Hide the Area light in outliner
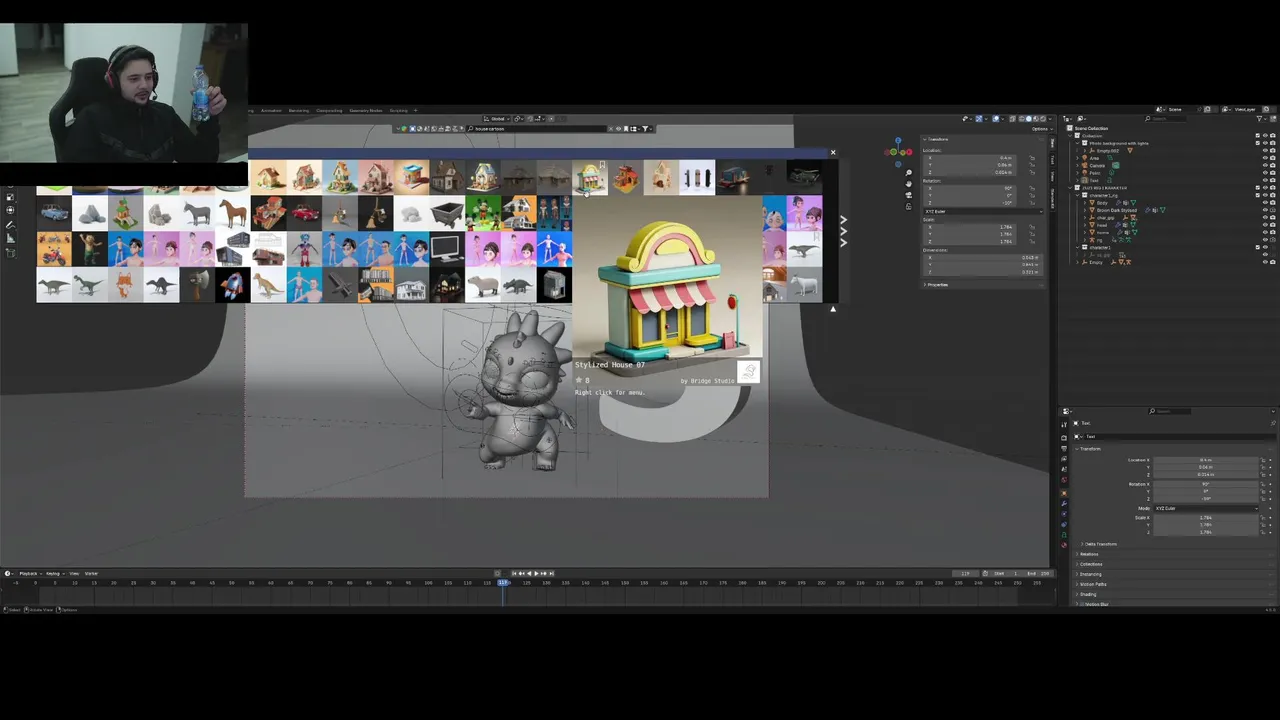The width and height of the screenshot is (1280, 720). pyautogui.click(x=1265, y=158)
